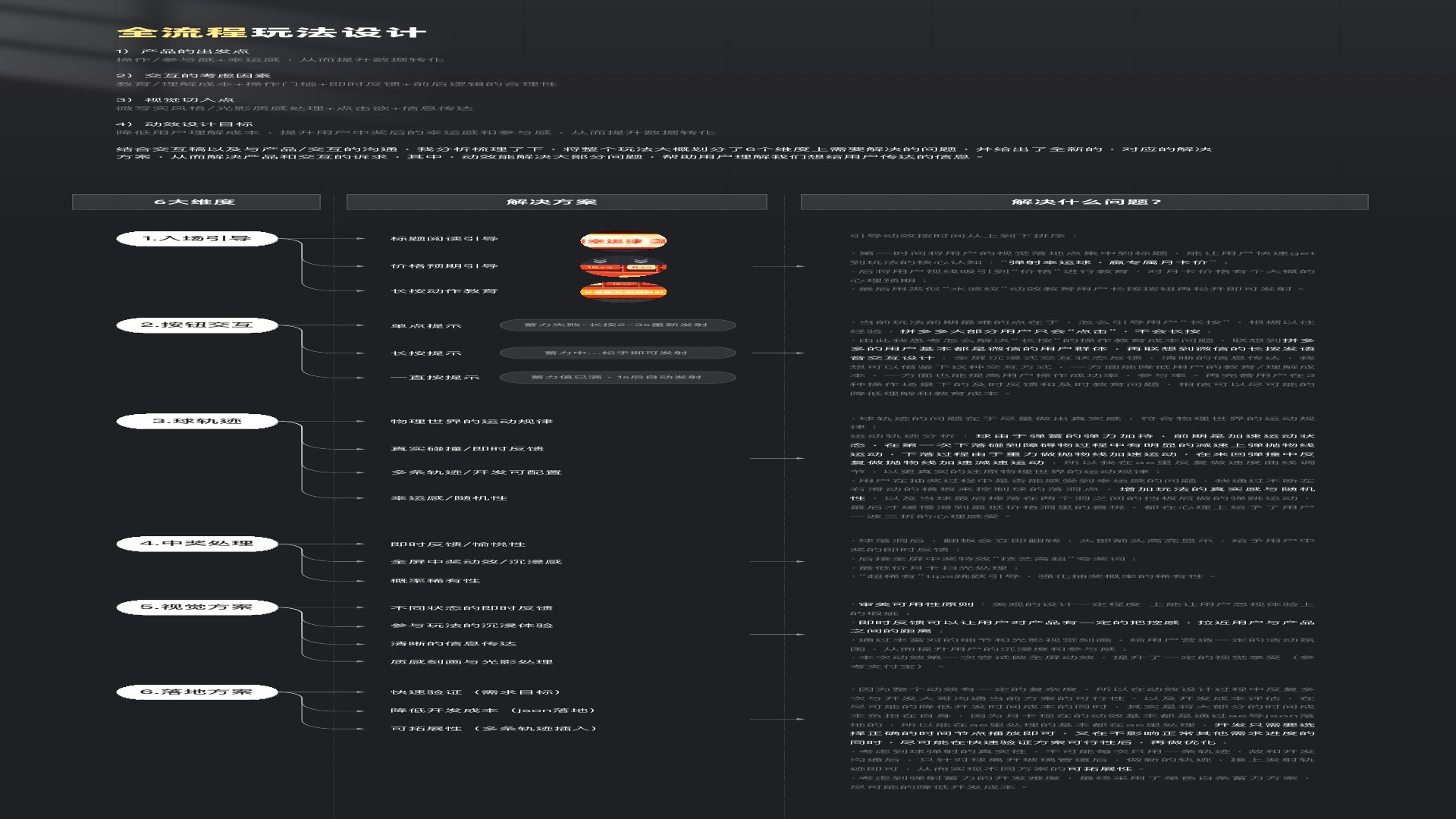Click the '2) 交互的考虑因素' heading
The image size is (1456, 819).
coord(193,76)
